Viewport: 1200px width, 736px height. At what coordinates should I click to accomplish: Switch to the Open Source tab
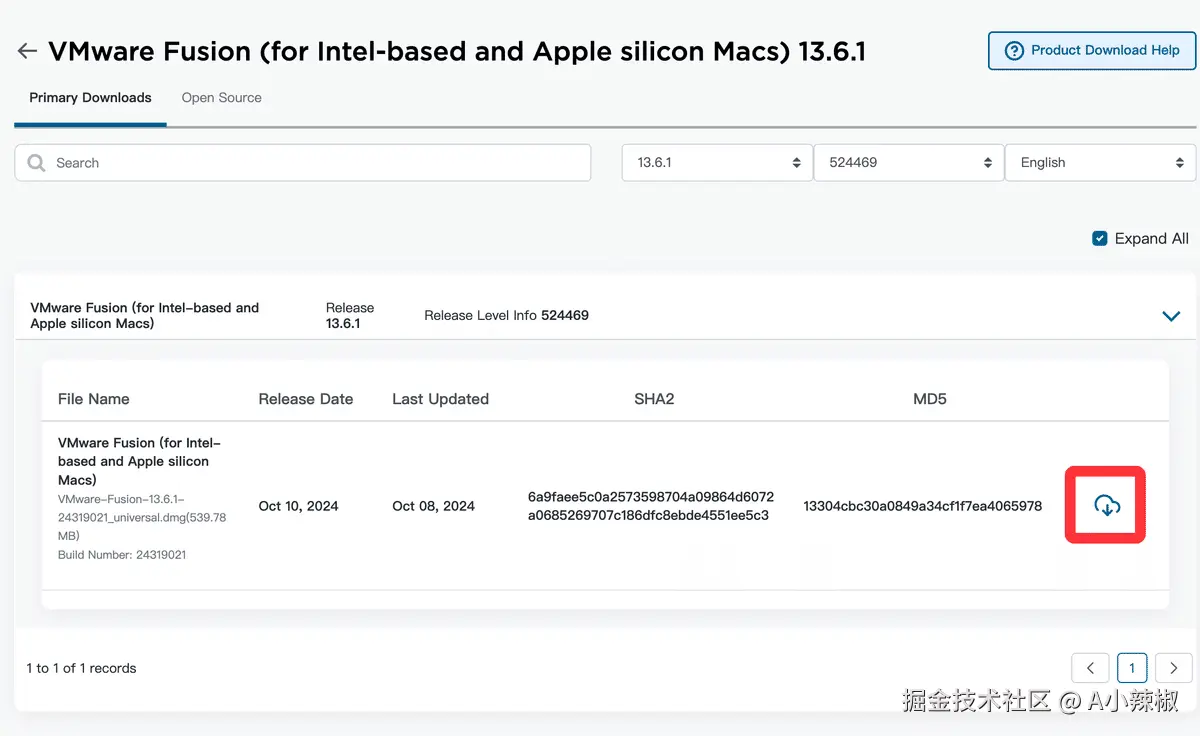coord(221,98)
